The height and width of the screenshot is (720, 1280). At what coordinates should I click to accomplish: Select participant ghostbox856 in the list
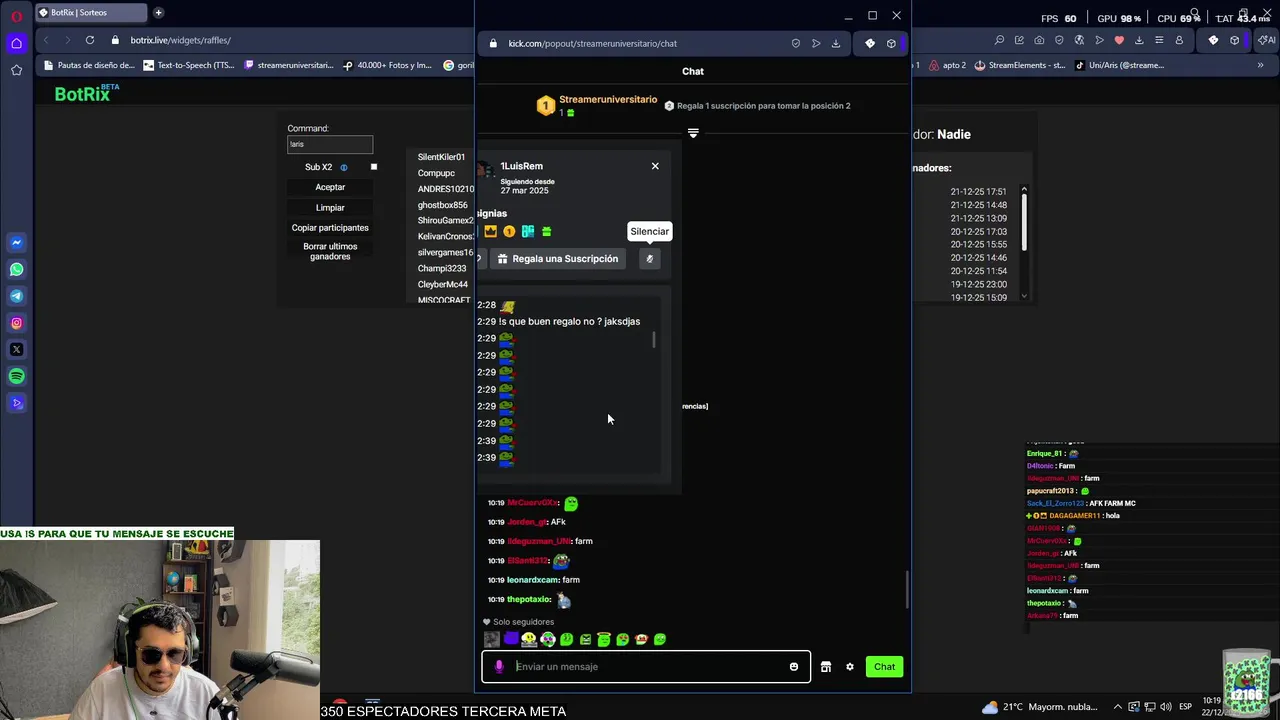click(442, 205)
